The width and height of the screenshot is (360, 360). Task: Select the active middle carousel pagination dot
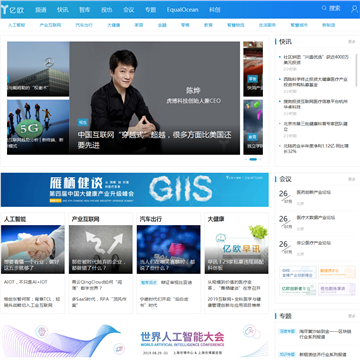tap(253, 159)
